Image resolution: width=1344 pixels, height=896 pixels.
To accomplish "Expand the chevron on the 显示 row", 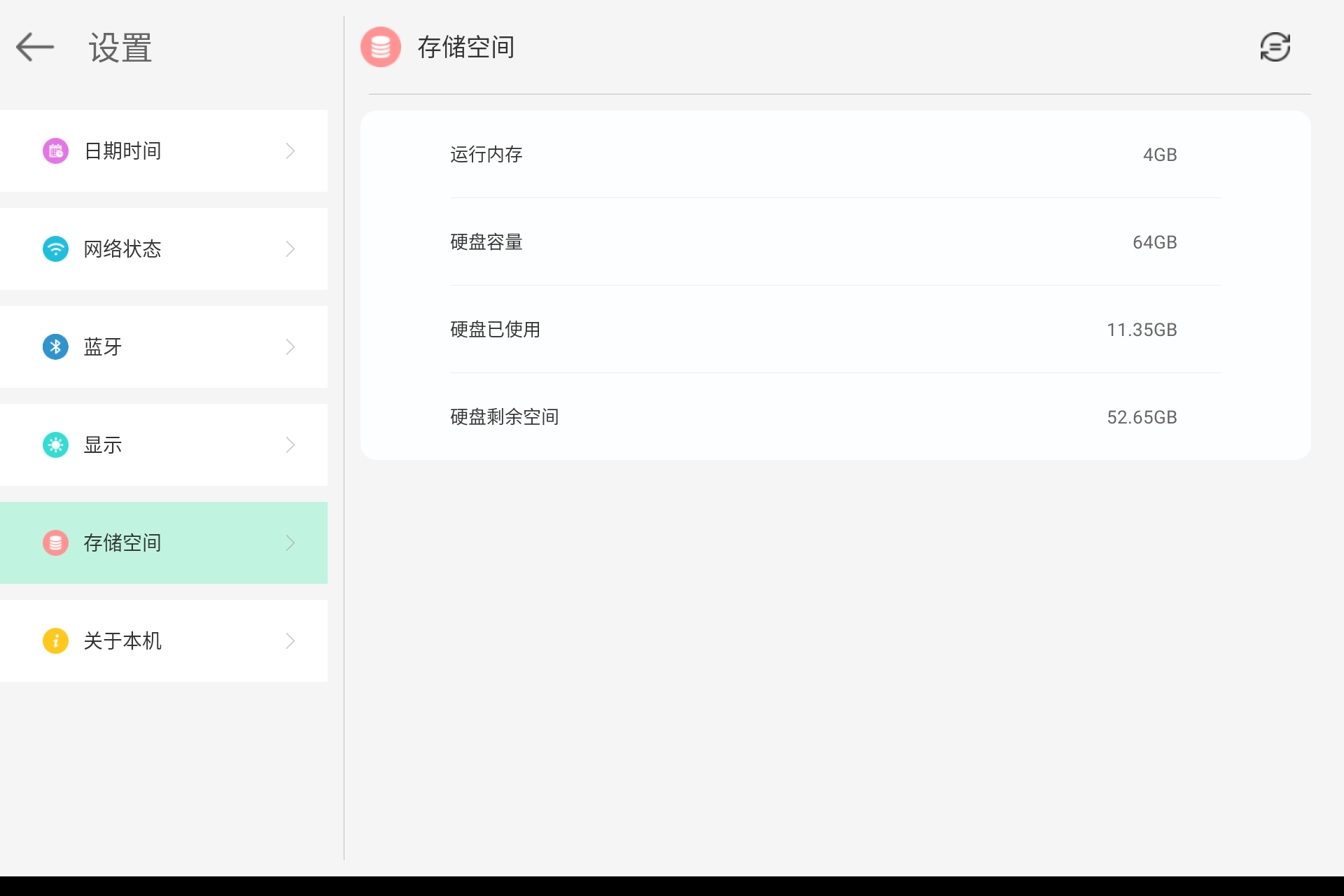I will (290, 445).
